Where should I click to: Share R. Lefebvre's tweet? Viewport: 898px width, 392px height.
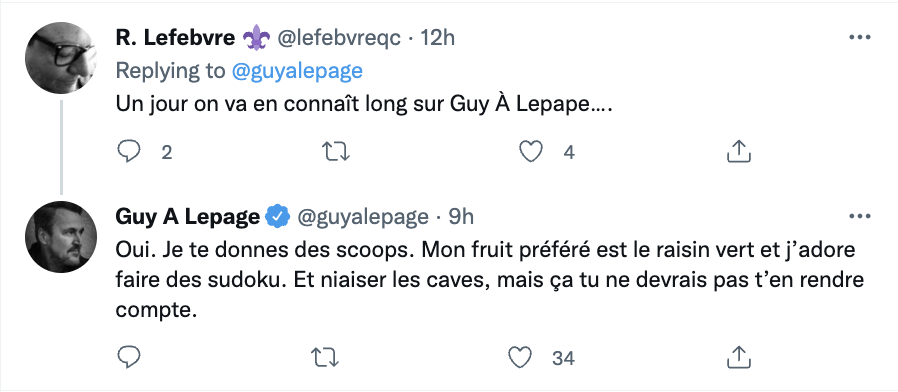(x=739, y=151)
